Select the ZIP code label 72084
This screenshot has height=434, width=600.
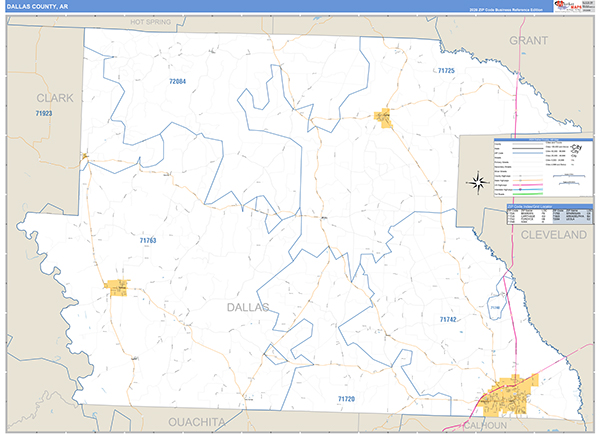[178, 81]
